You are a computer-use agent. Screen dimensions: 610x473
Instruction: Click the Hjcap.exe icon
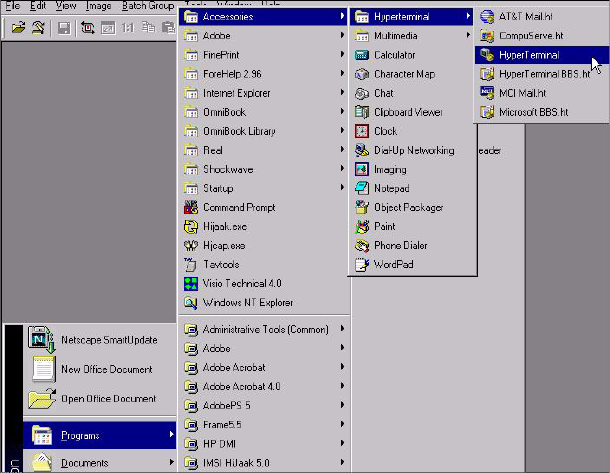pos(191,245)
